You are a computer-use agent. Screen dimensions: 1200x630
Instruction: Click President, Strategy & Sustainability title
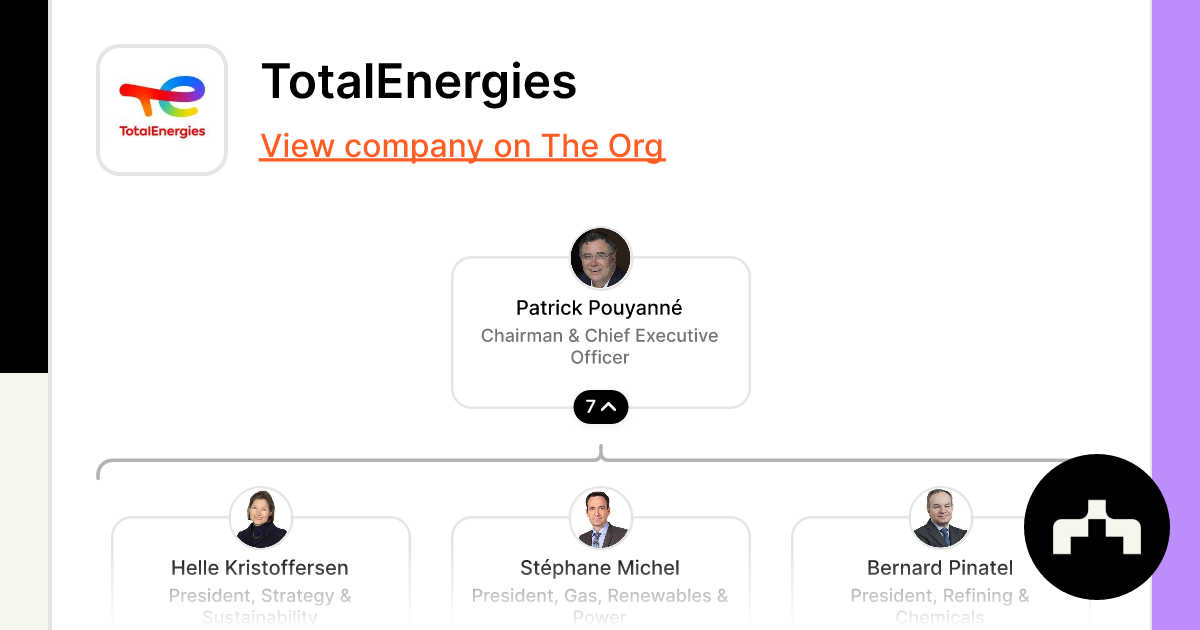pyautogui.click(x=260, y=606)
